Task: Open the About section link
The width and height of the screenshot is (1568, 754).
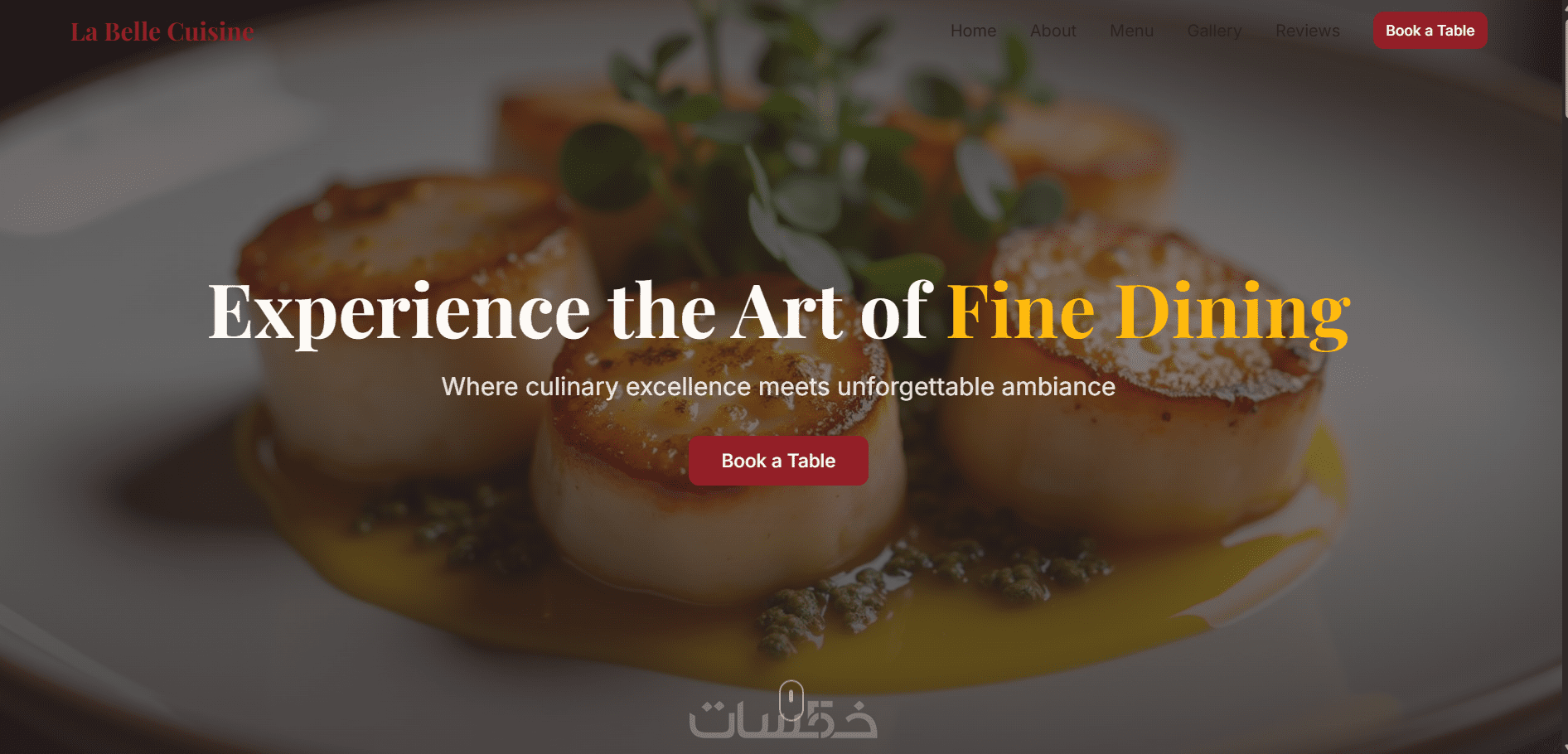Action: [x=1053, y=31]
